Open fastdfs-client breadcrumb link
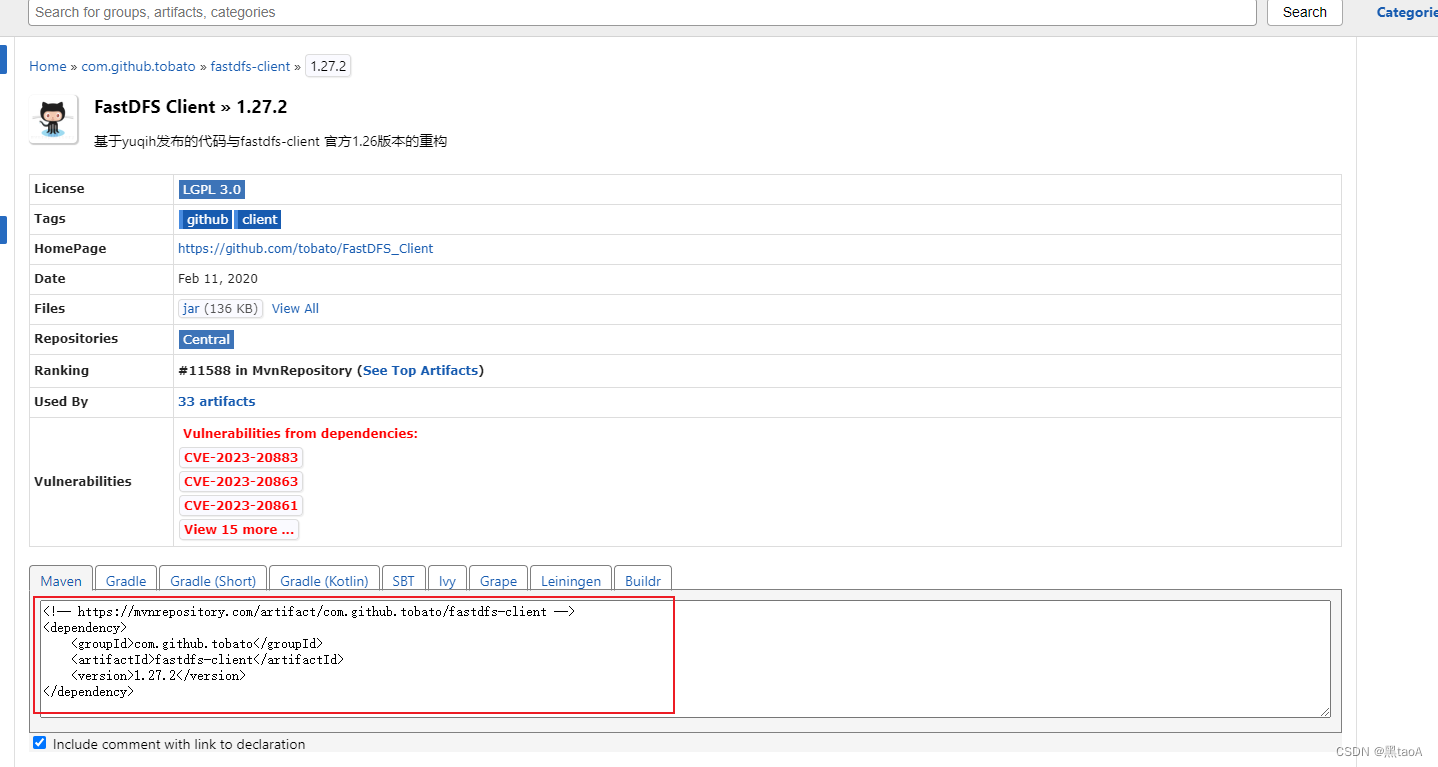1438x767 pixels. [251, 66]
